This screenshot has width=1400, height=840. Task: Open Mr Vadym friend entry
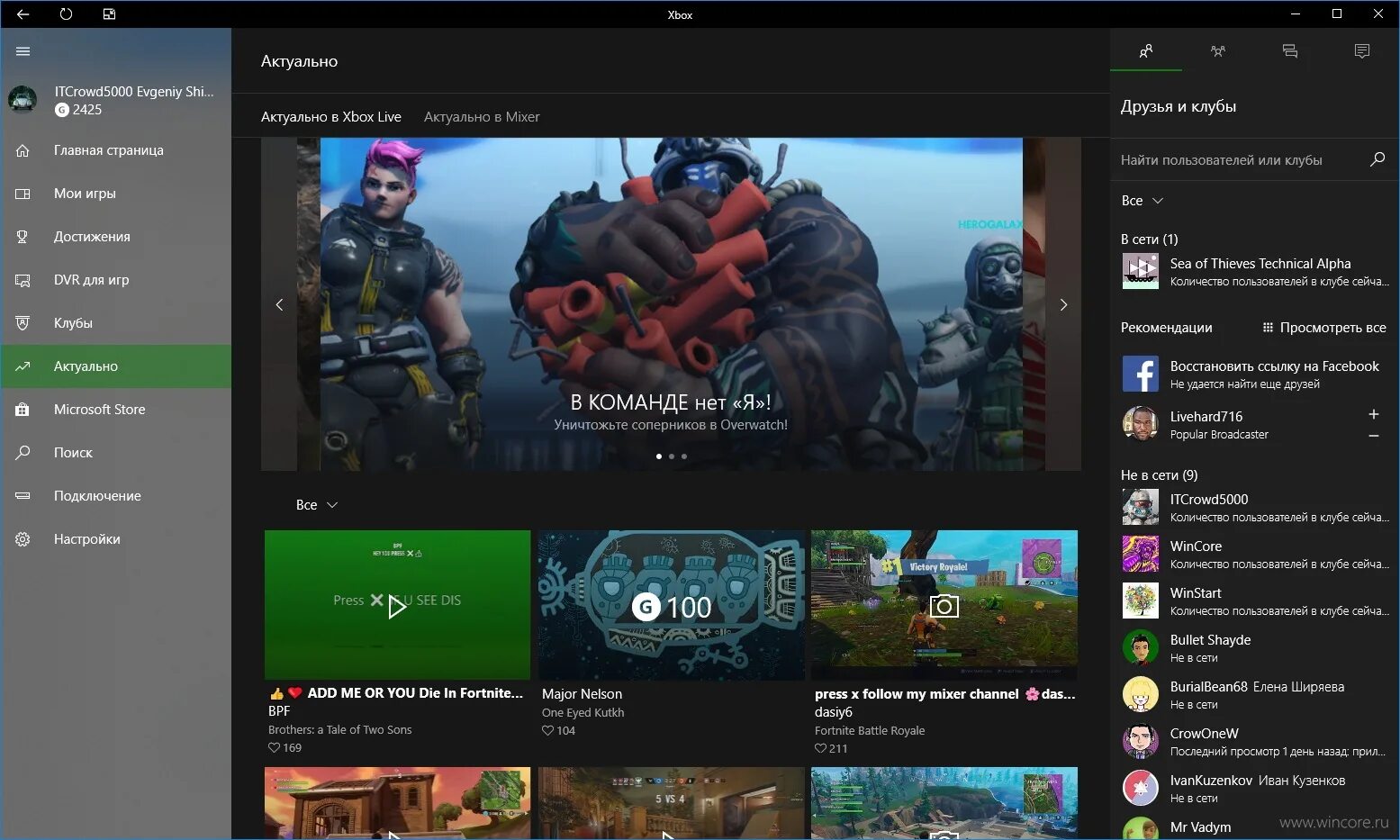tap(1255, 828)
